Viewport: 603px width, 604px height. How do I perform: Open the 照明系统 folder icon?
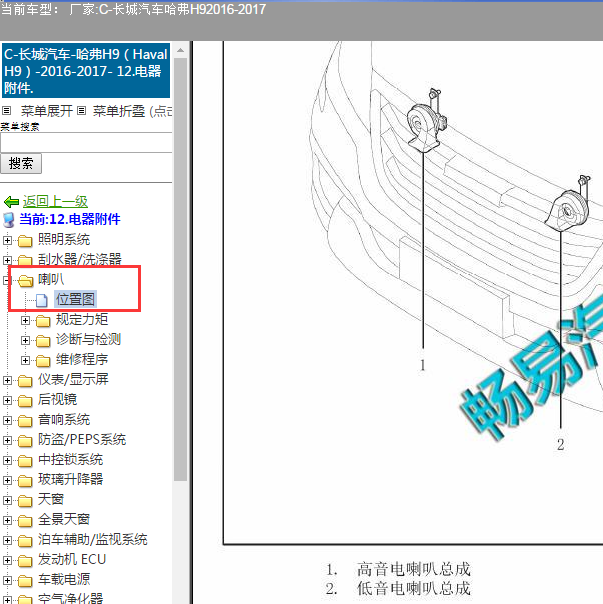point(25,241)
